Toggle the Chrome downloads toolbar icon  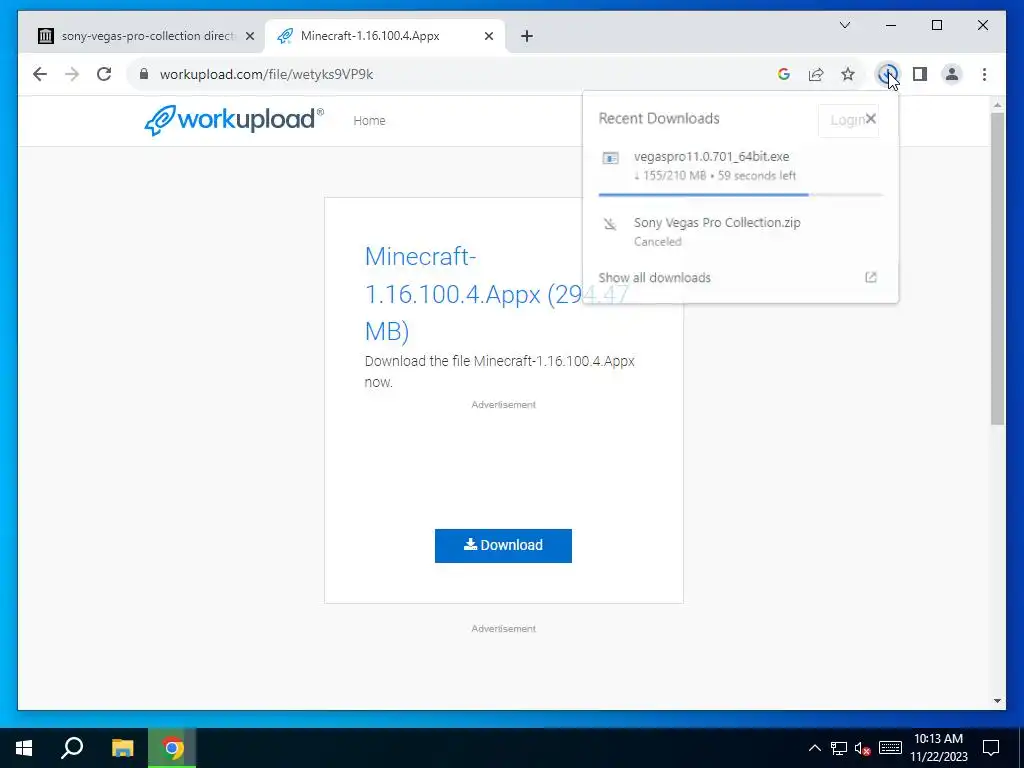tap(888, 74)
